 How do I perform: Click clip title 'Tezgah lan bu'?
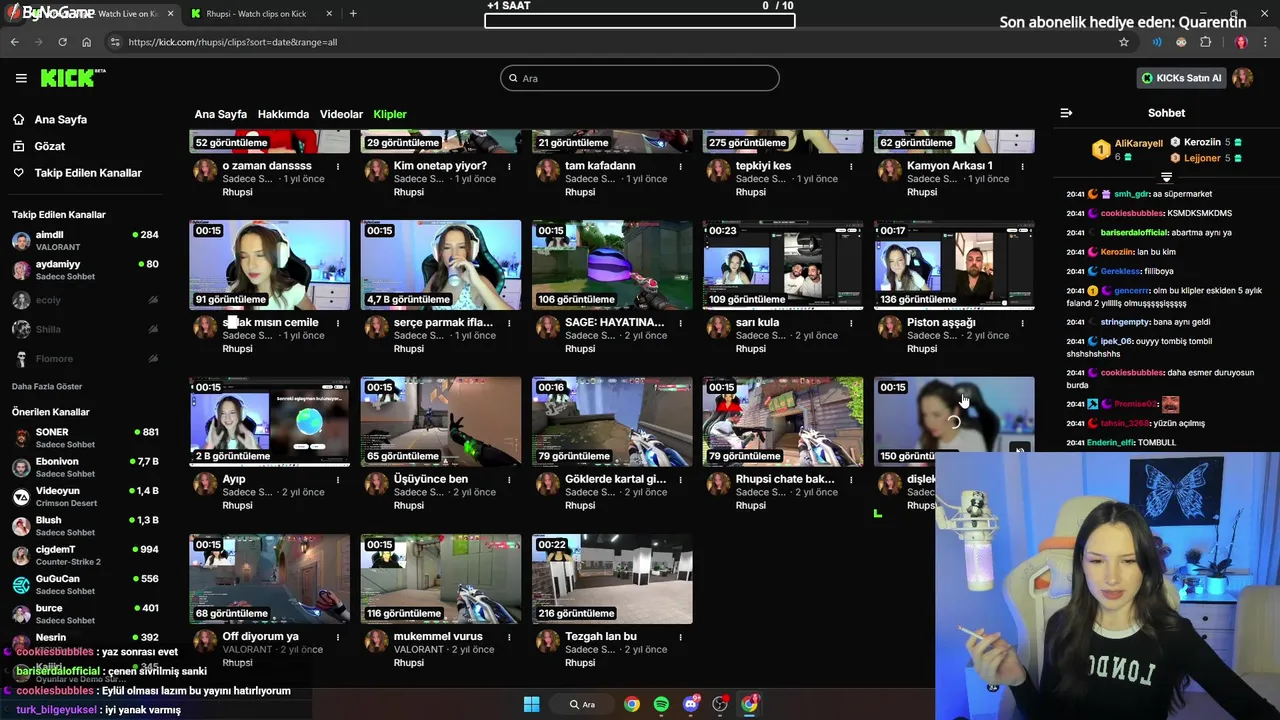[x=601, y=636]
